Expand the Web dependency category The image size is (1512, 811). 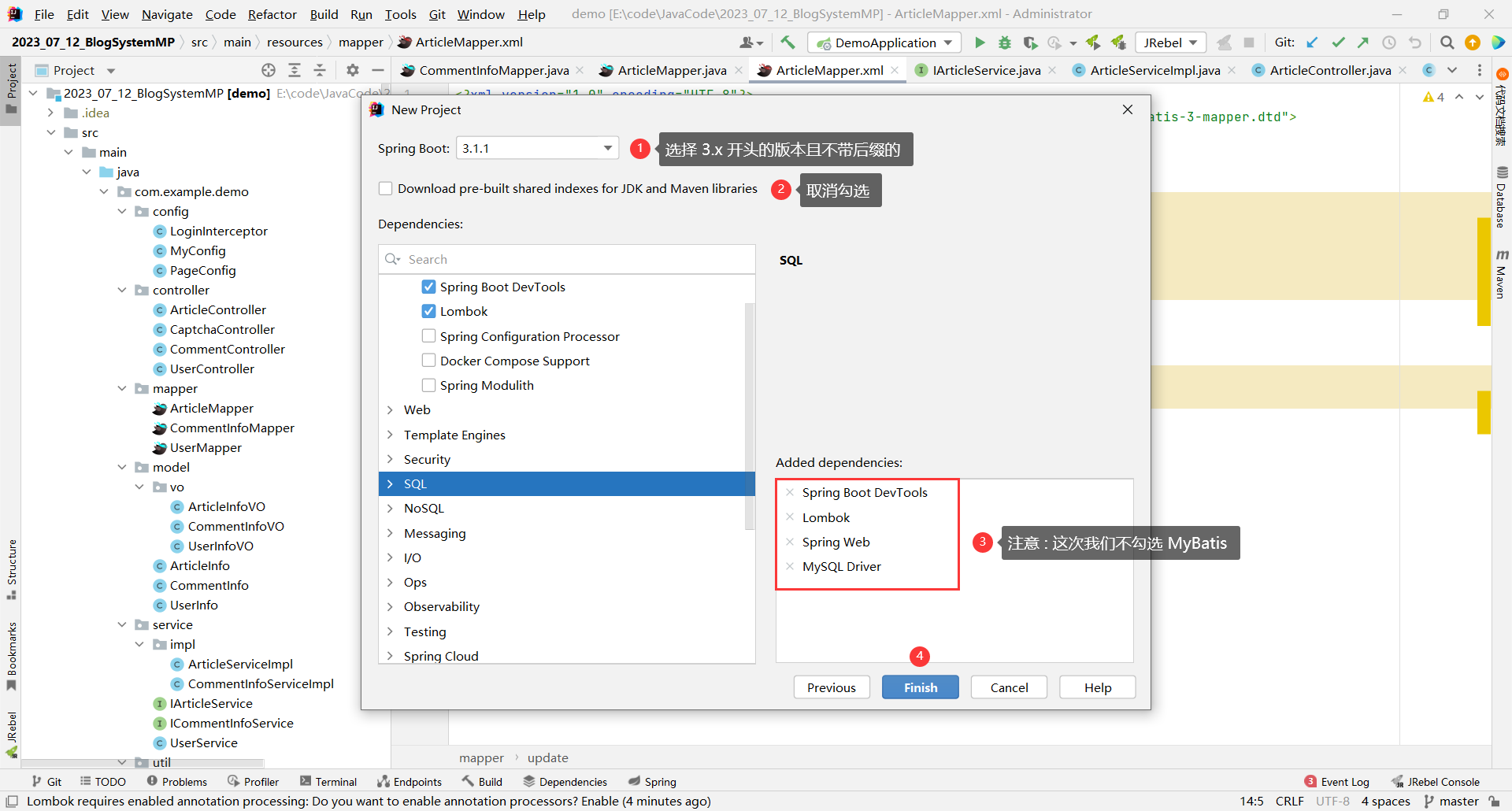(390, 409)
